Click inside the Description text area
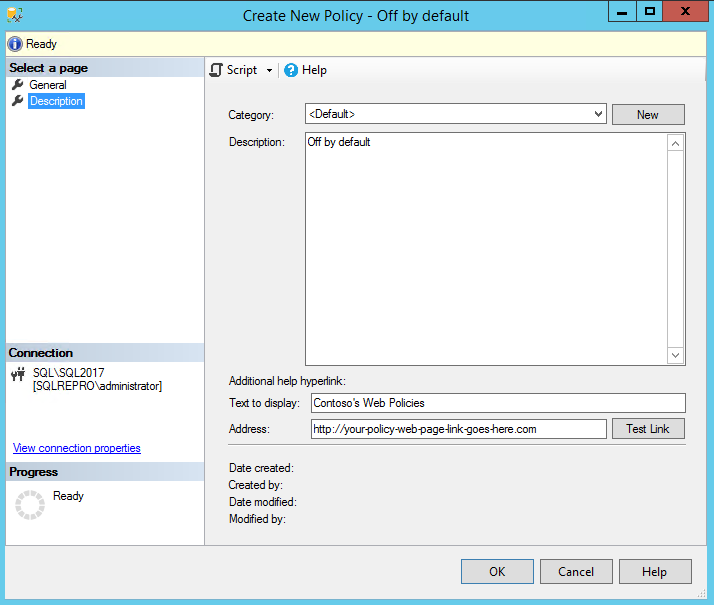Image resolution: width=714 pixels, height=605 pixels. pos(486,249)
